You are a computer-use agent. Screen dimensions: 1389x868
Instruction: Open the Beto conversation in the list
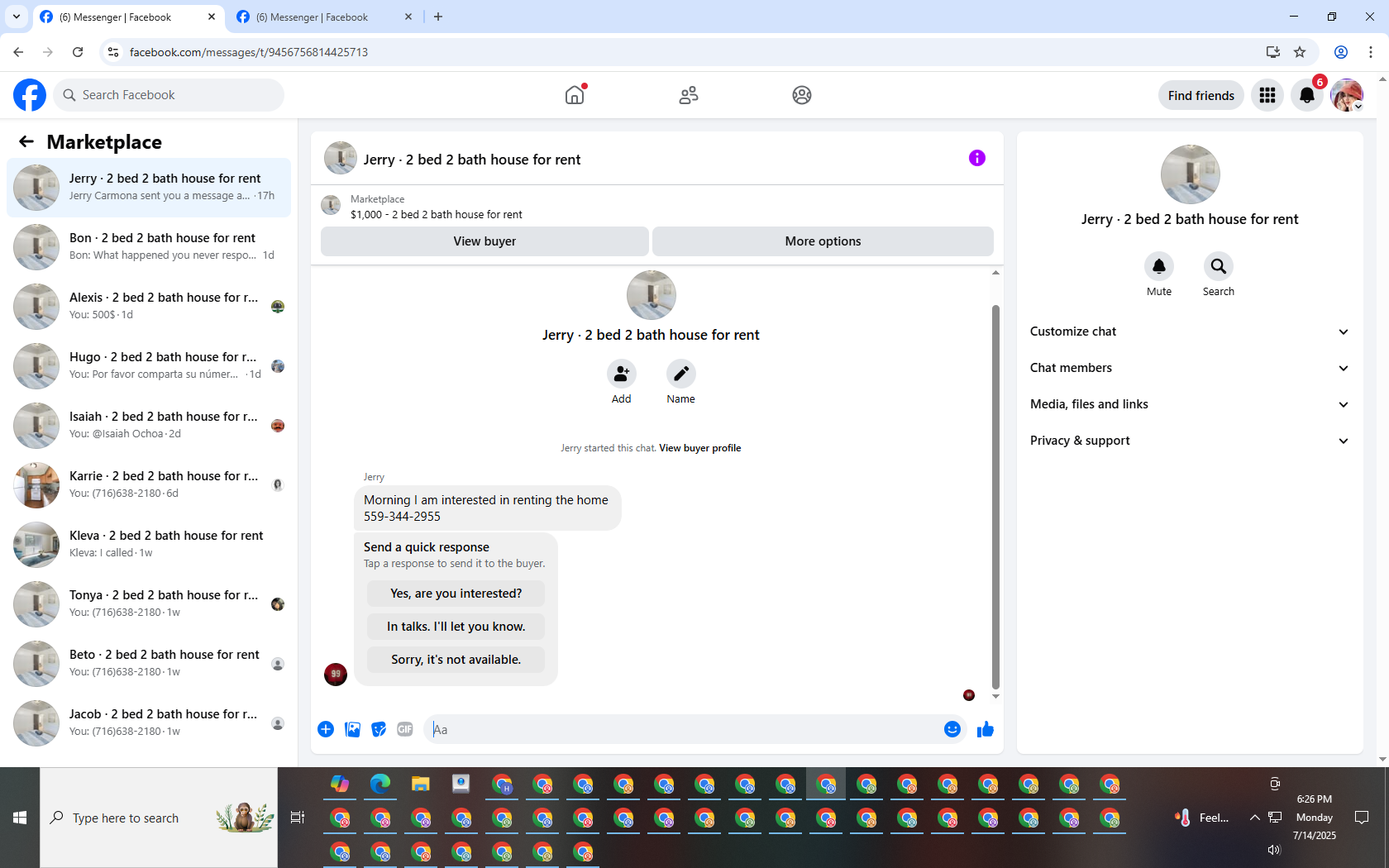[149, 663]
